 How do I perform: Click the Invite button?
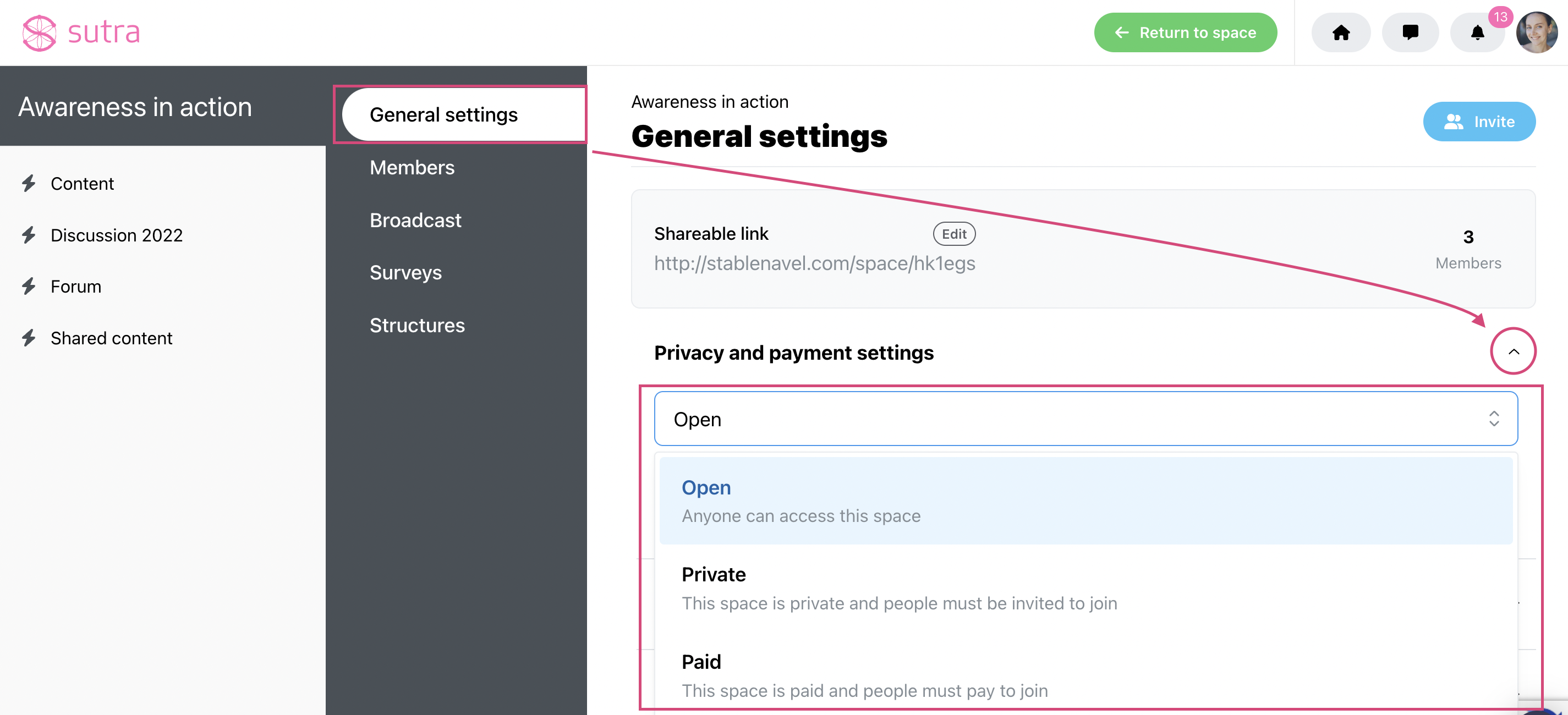1478,122
